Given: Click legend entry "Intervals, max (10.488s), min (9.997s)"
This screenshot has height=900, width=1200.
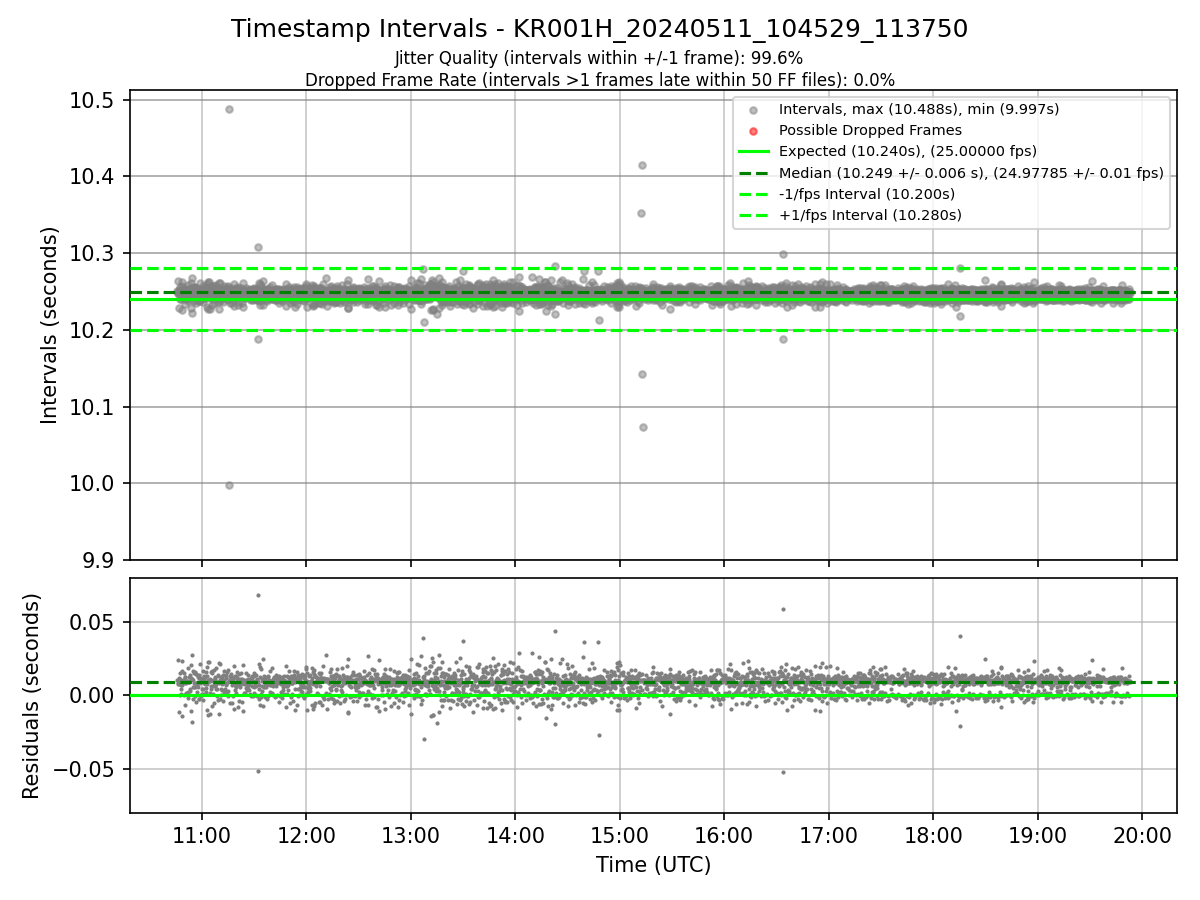Looking at the screenshot, I should (919, 109).
